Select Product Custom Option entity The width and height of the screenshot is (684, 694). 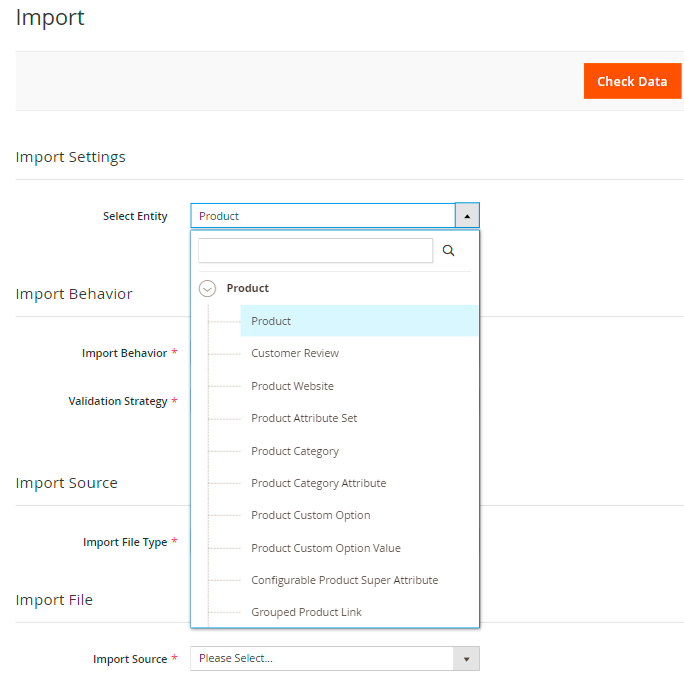click(311, 515)
